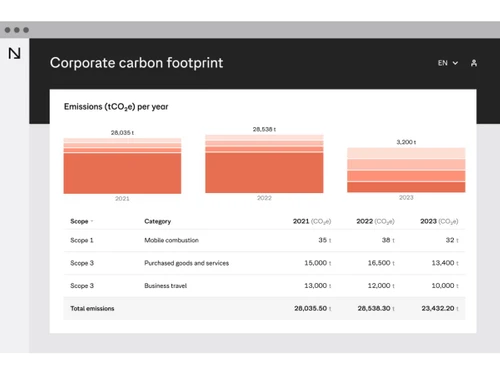
Task: Click the 28,538 t label above 2022 bar
Action: (x=264, y=129)
